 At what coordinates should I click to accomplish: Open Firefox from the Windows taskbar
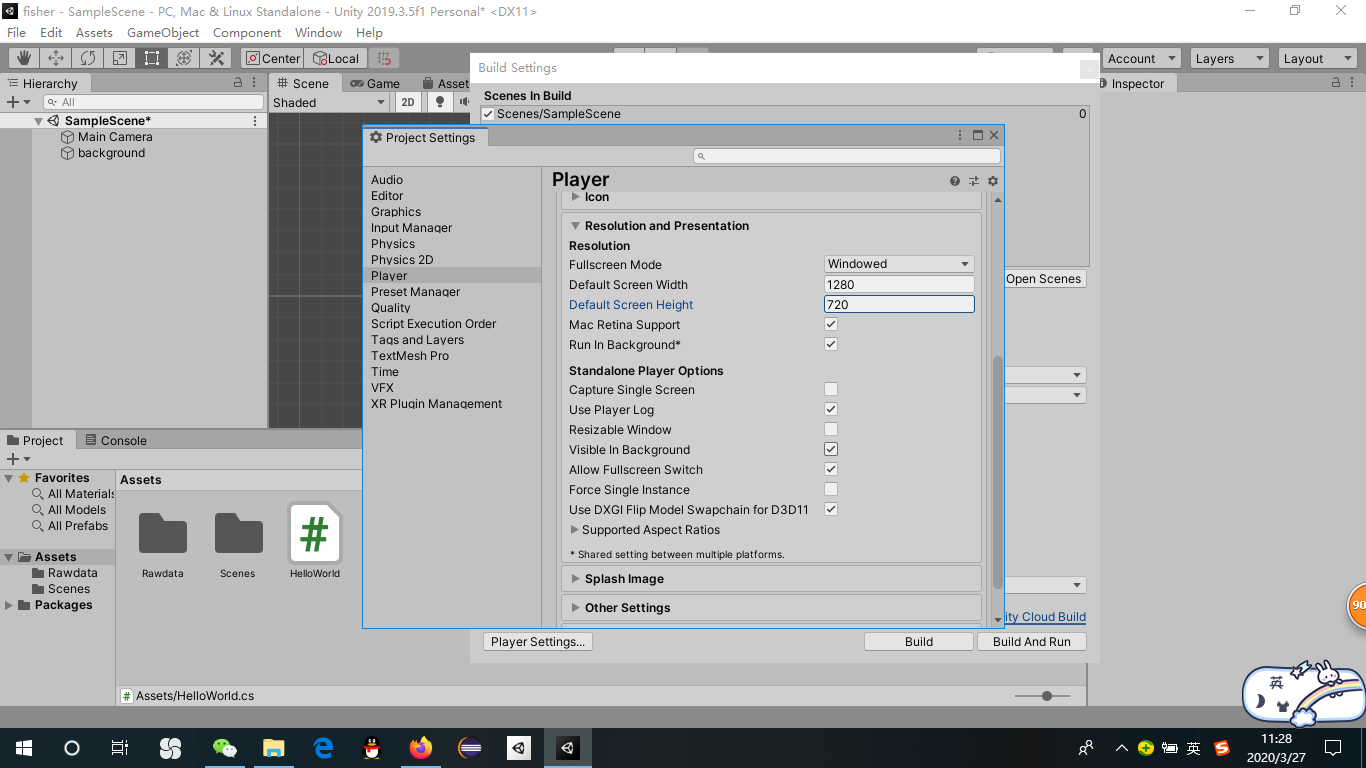click(x=421, y=748)
